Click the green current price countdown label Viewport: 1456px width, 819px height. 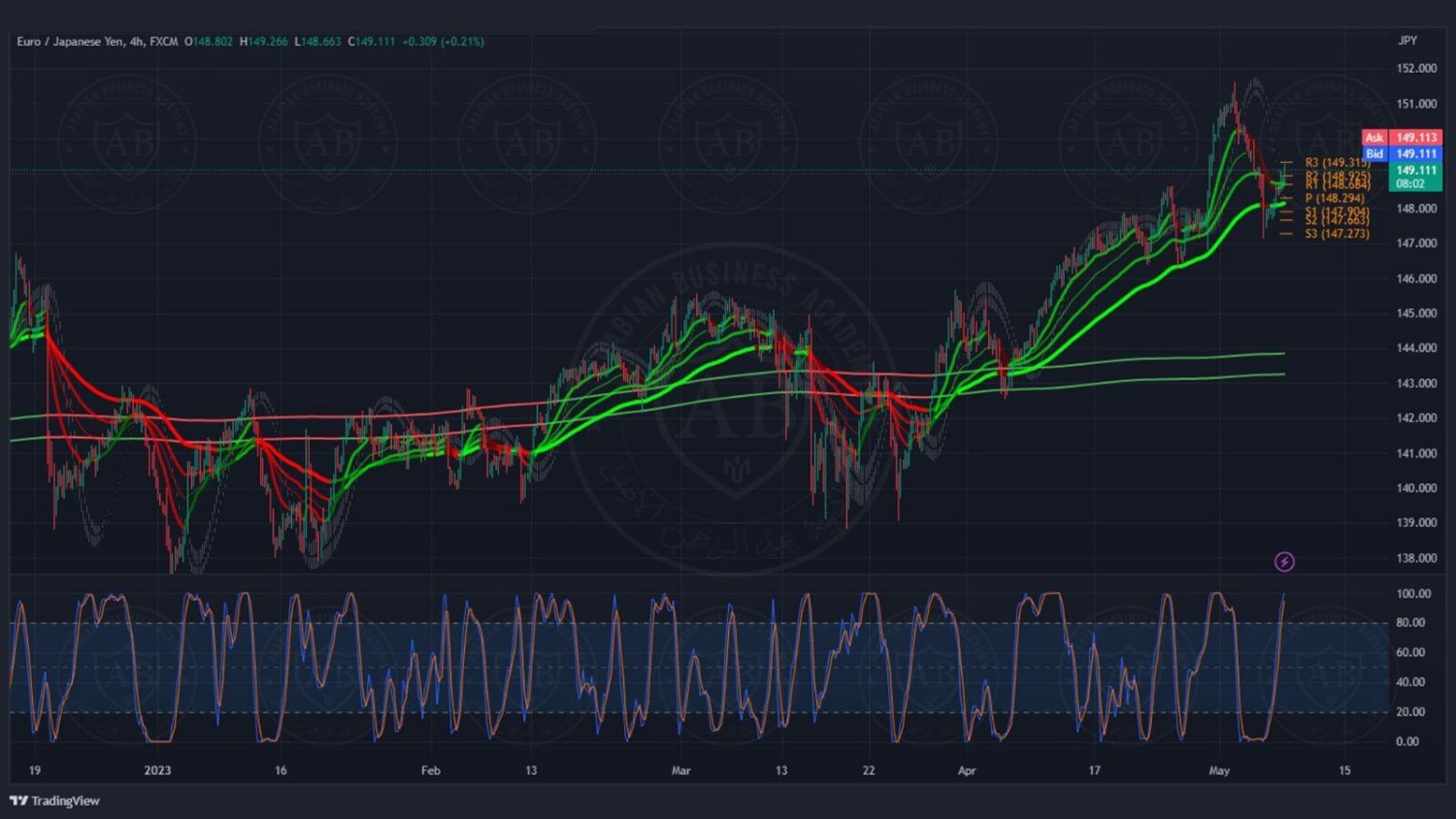tap(1415, 177)
